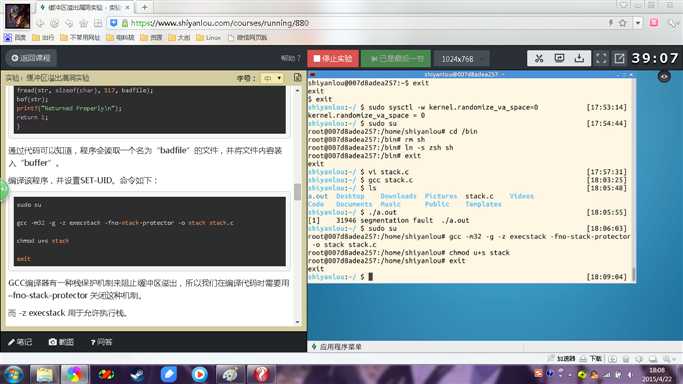Open the Windows Start menu
Viewport: 683px width, 384px height.
[13, 375]
